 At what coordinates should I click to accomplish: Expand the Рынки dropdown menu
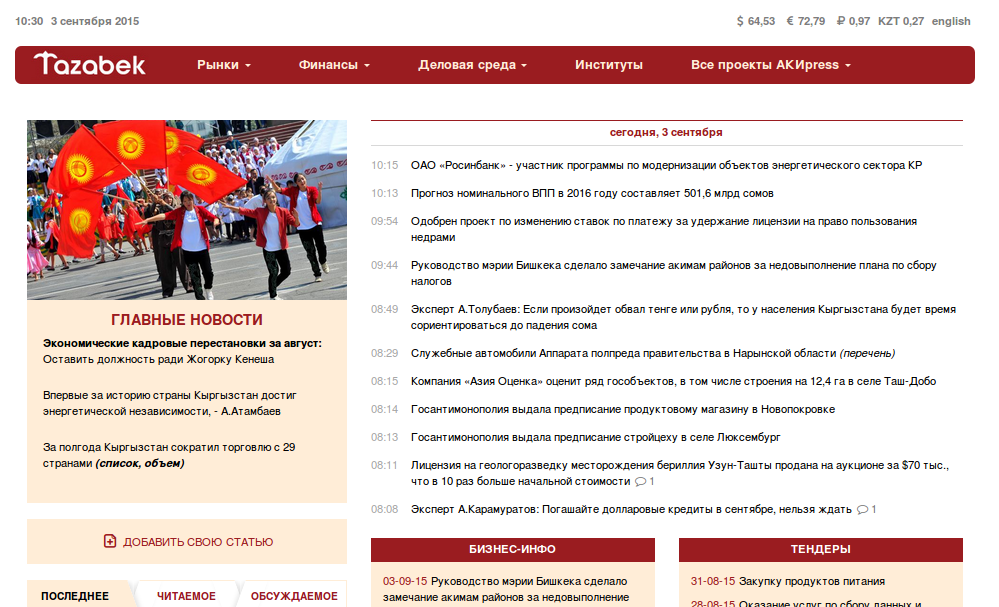pos(224,65)
